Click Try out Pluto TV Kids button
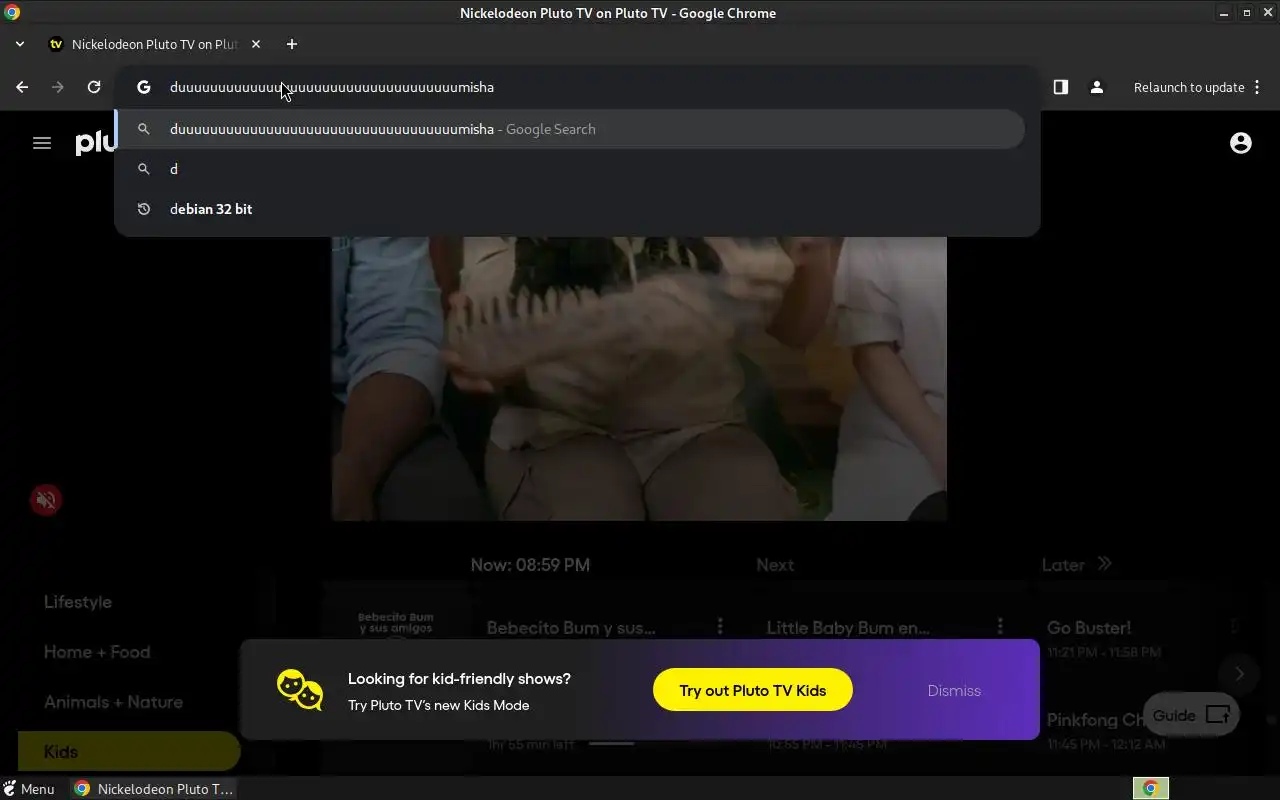1280x800 pixels. tap(753, 690)
